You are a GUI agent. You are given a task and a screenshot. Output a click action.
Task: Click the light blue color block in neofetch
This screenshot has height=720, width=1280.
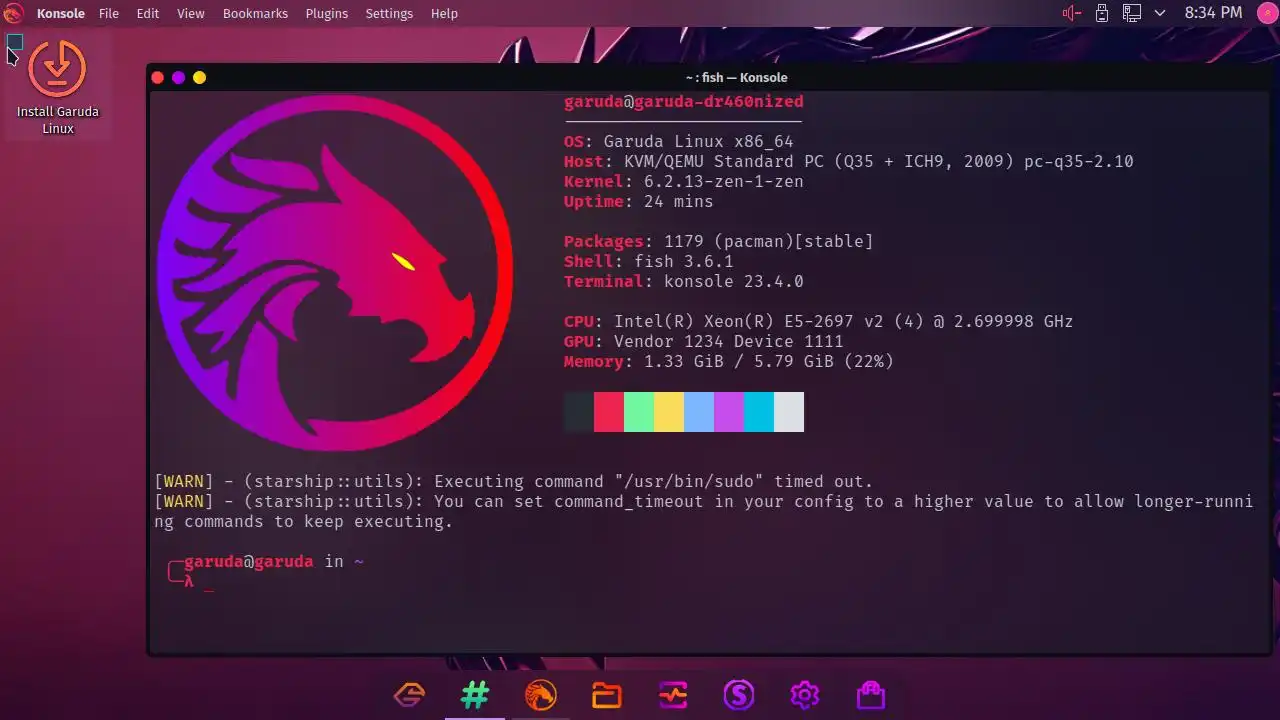point(699,412)
